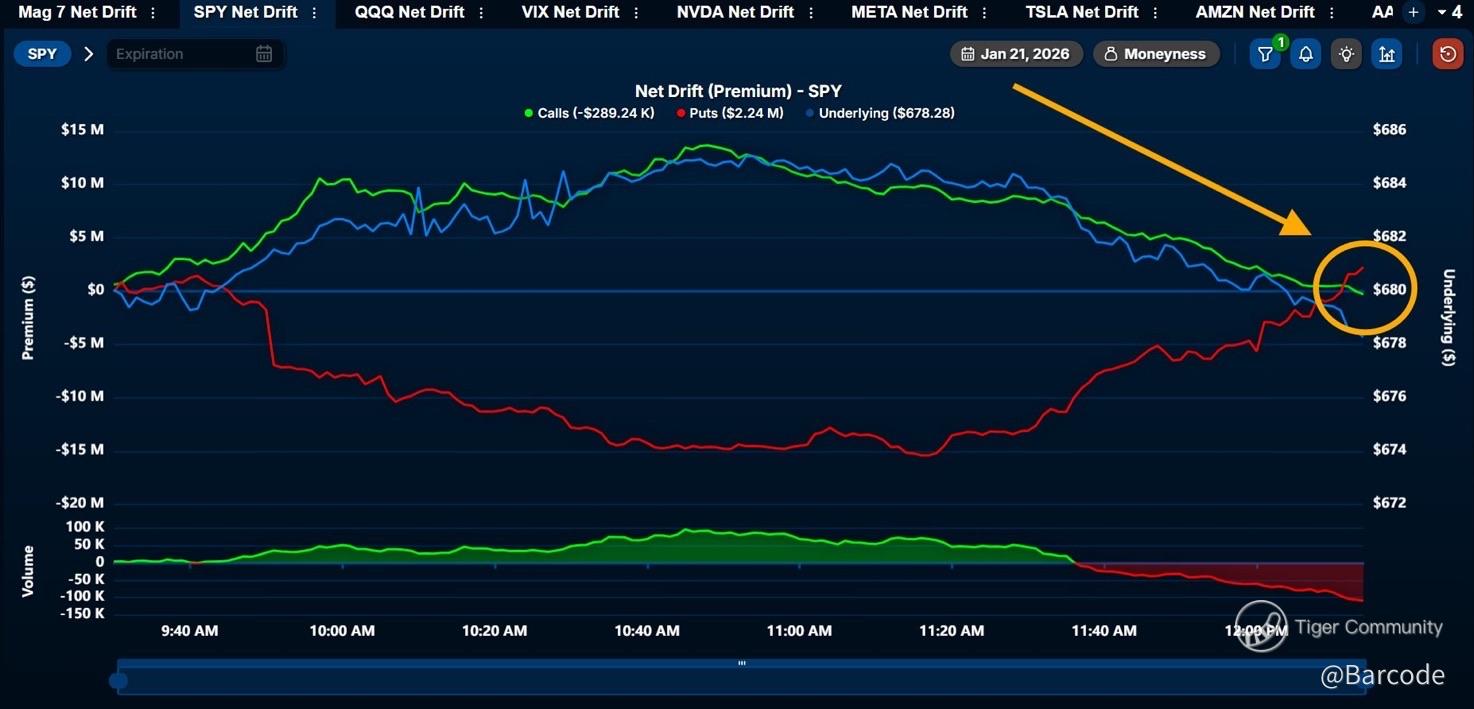Screen dimensions: 1474x709
Task: Open the Jan 21, 2026 date picker
Action: (1016, 54)
